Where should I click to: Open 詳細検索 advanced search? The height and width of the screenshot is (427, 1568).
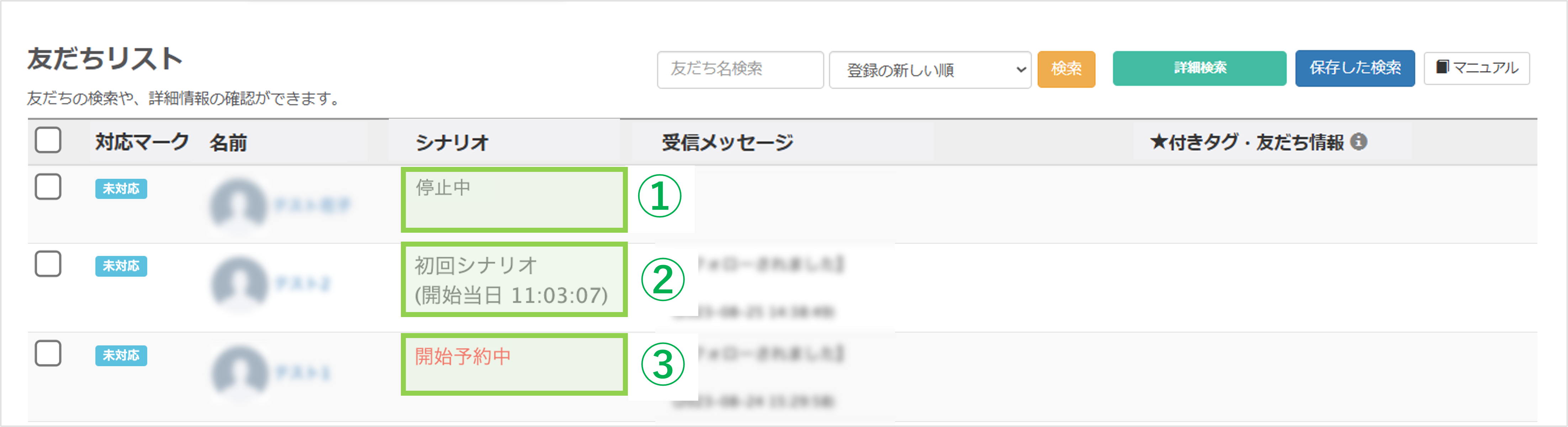[1199, 68]
